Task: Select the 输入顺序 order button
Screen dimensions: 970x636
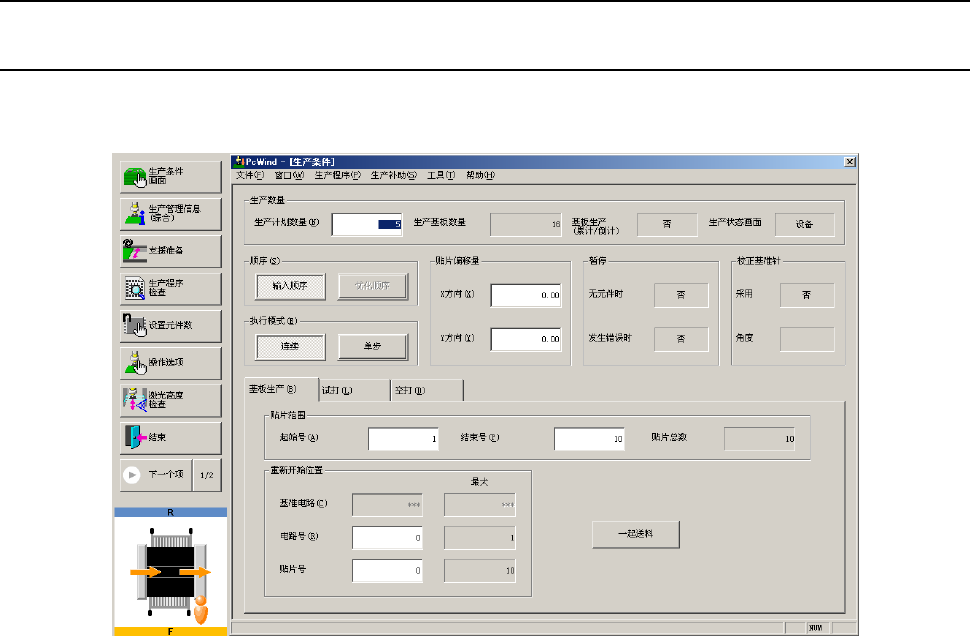Action: 290,286
